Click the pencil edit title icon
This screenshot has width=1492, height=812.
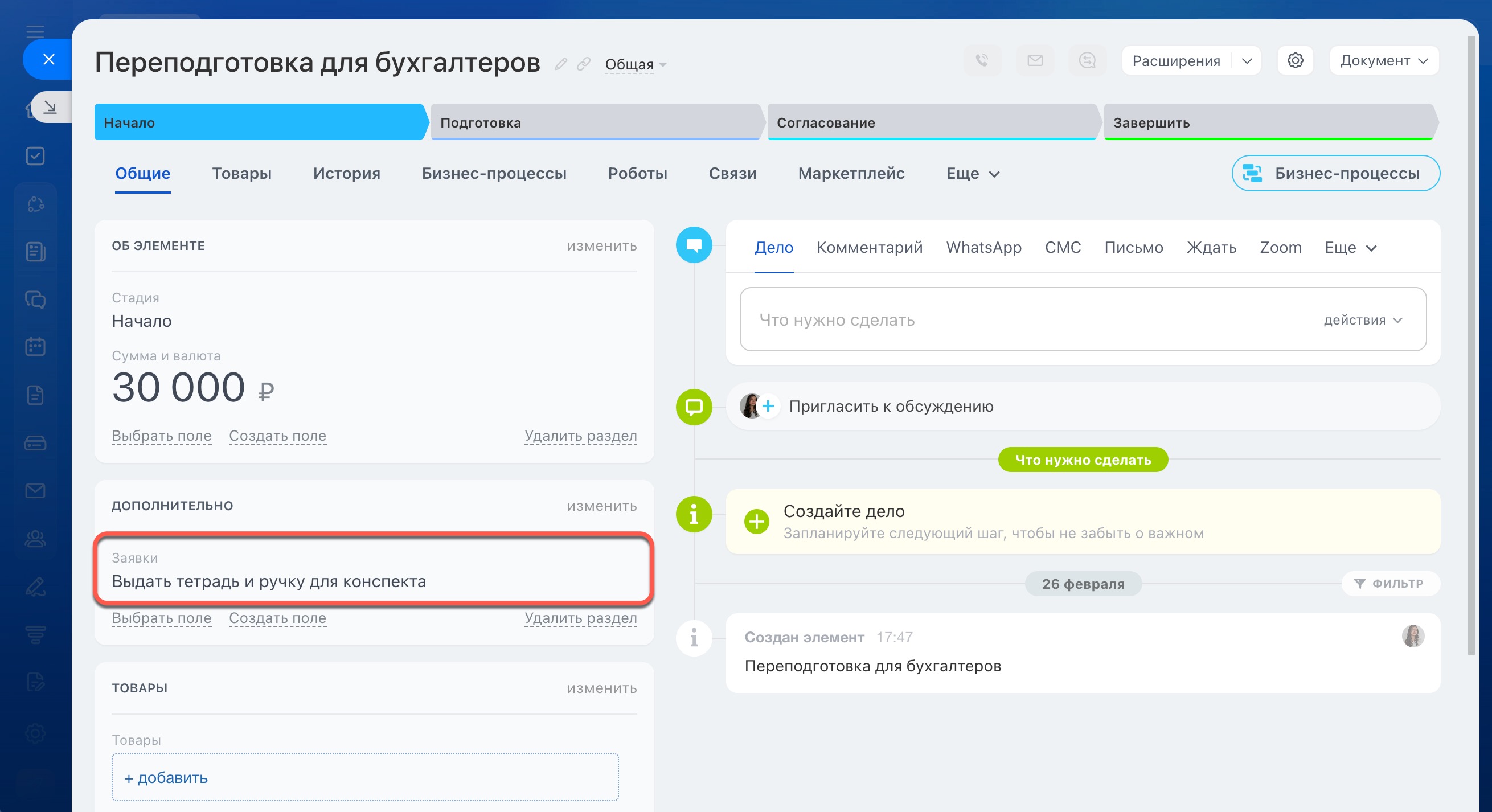click(560, 64)
